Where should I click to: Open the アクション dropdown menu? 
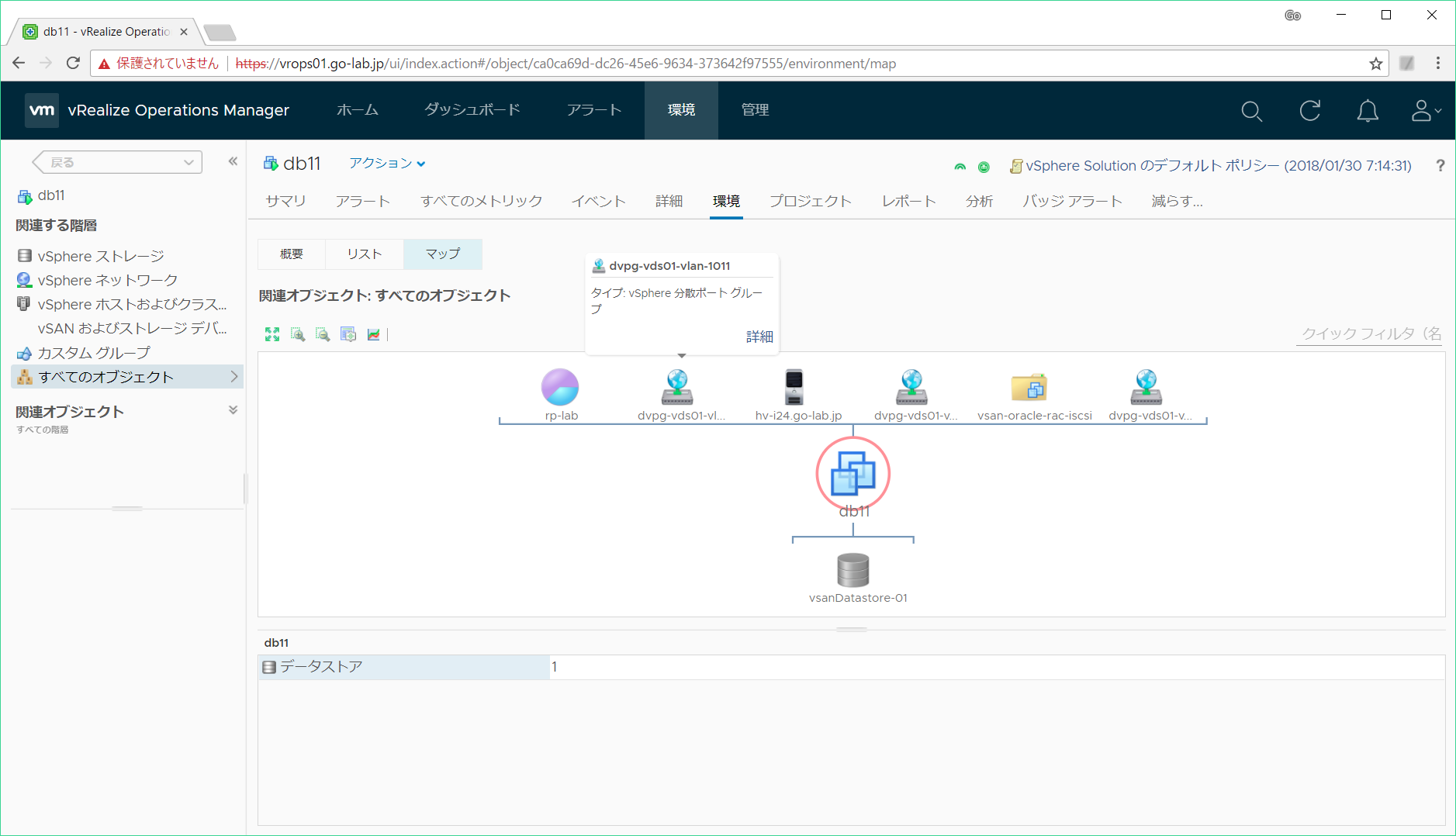(x=386, y=164)
